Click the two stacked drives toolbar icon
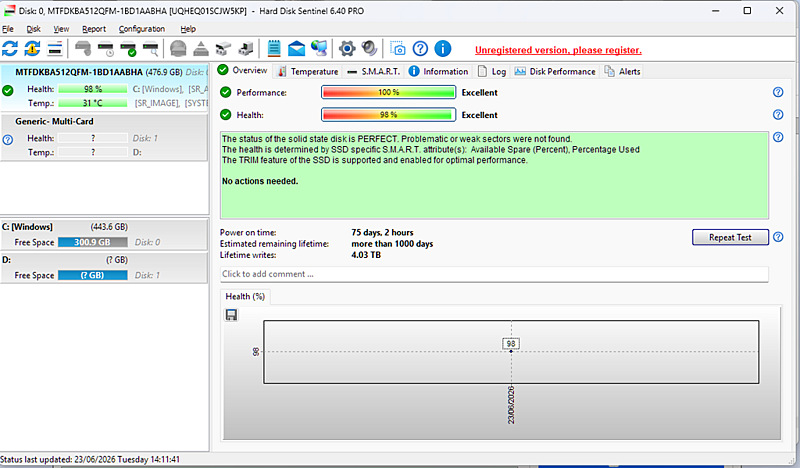This screenshot has width=800, height=468. [x=223, y=49]
